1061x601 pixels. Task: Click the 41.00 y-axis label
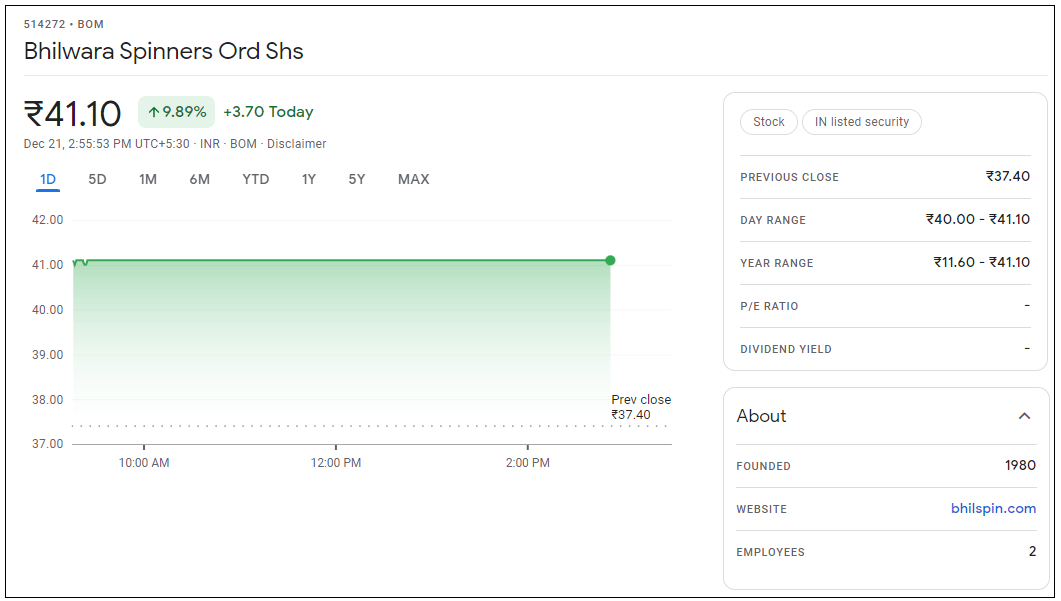pos(47,265)
